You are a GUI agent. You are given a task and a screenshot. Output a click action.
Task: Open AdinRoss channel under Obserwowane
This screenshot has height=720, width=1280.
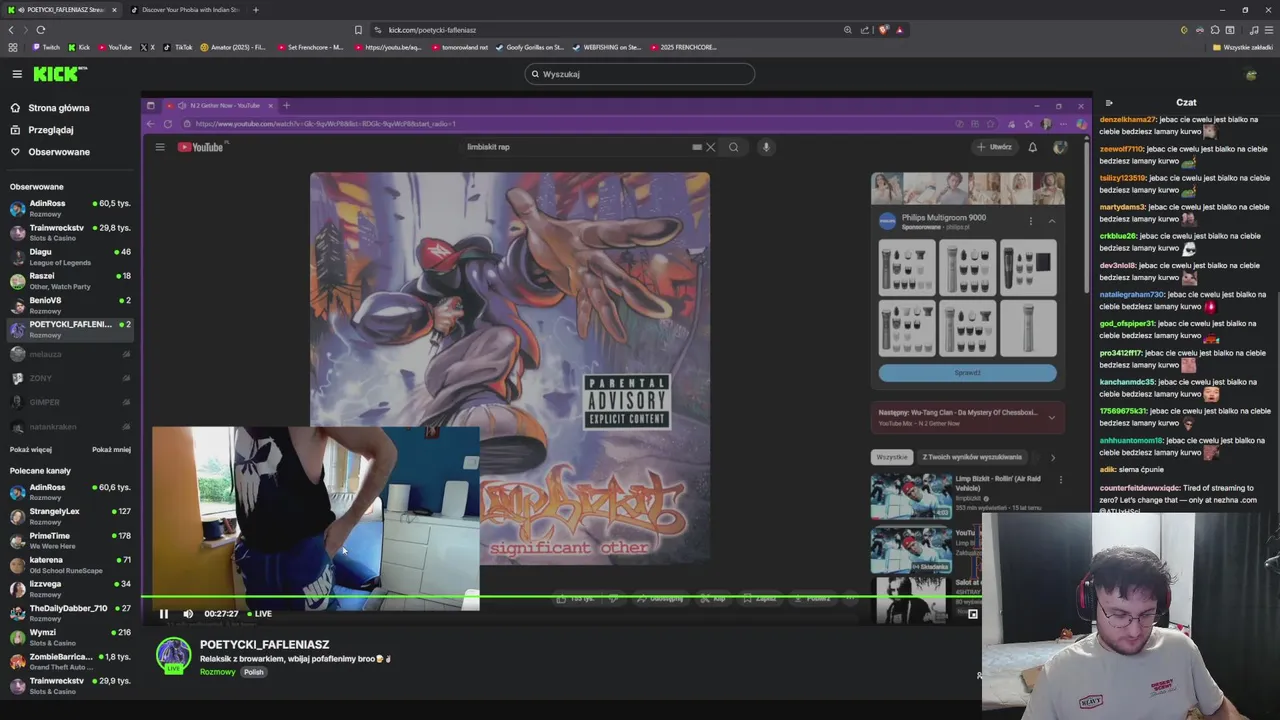70,208
